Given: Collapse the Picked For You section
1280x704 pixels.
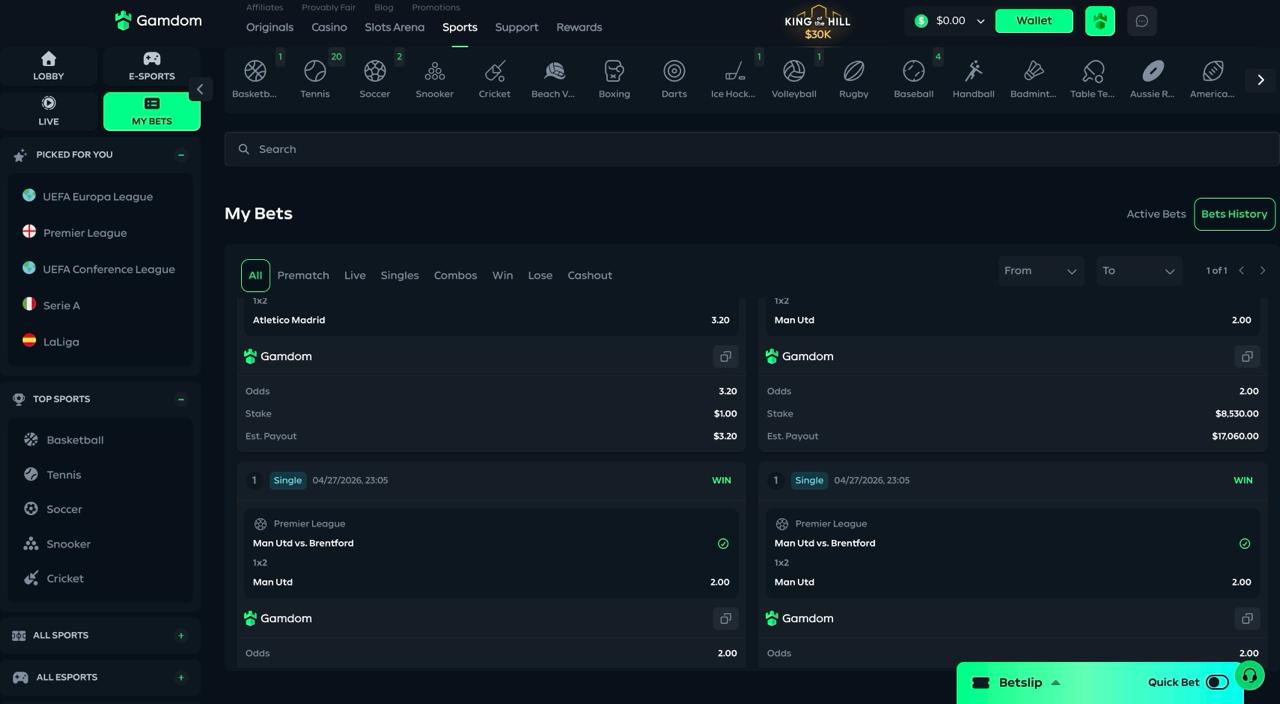Looking at the screenshot, I should tap(181, 155).
